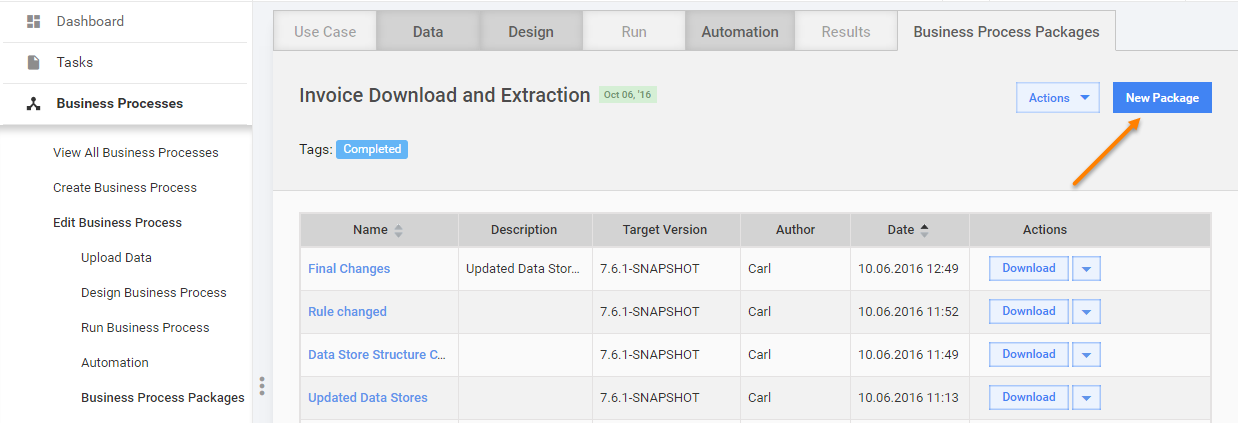Click the Invoice Download and Extraction title
The width and height of the screenshot is (1238, 423).
pyautogui.click(x=445, y=95)
